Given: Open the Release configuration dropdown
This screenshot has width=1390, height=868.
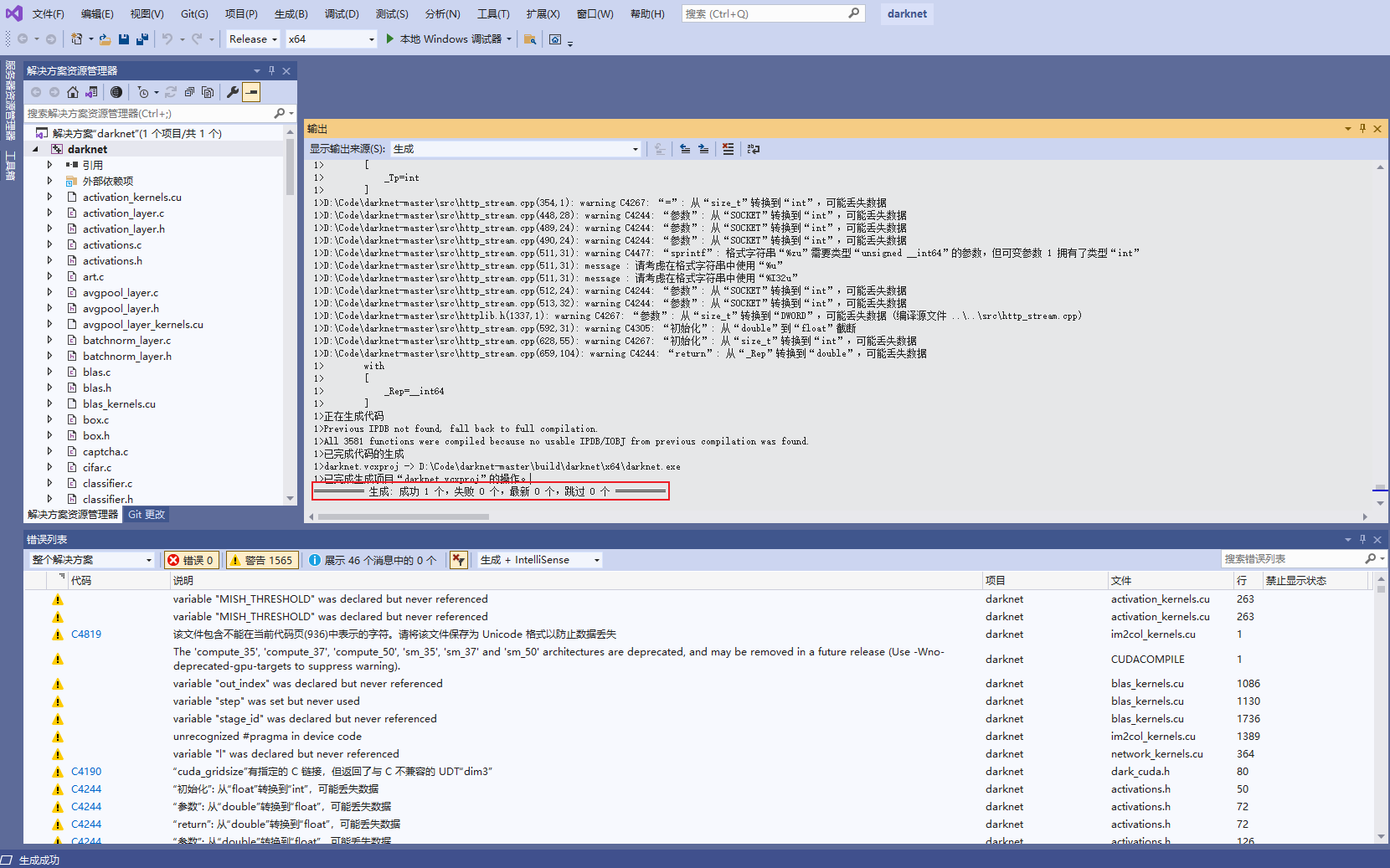Looking at the screenshot, I should pos(253,39).
